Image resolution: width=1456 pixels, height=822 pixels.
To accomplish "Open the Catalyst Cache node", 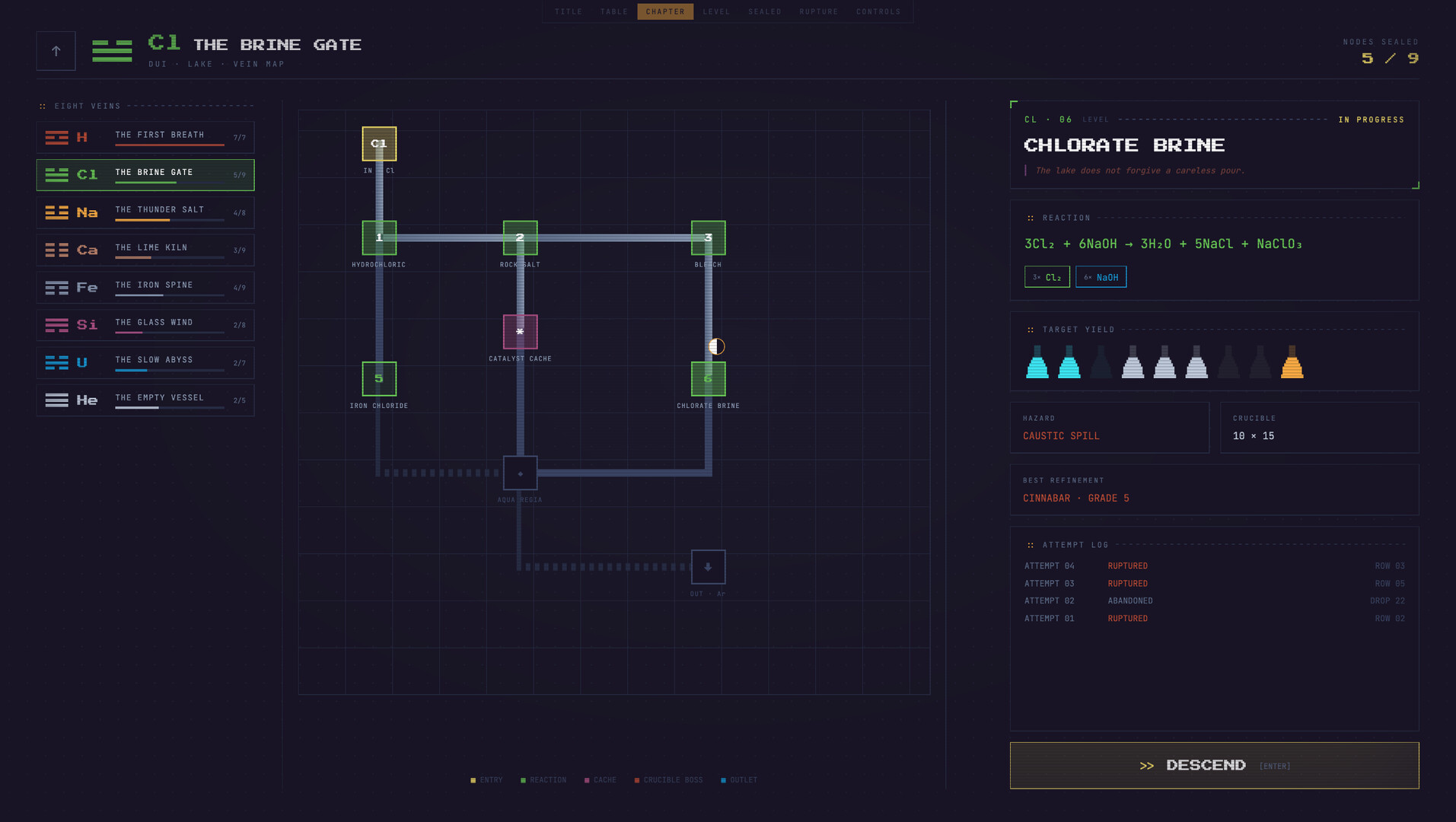I will (x=520, y=332).
